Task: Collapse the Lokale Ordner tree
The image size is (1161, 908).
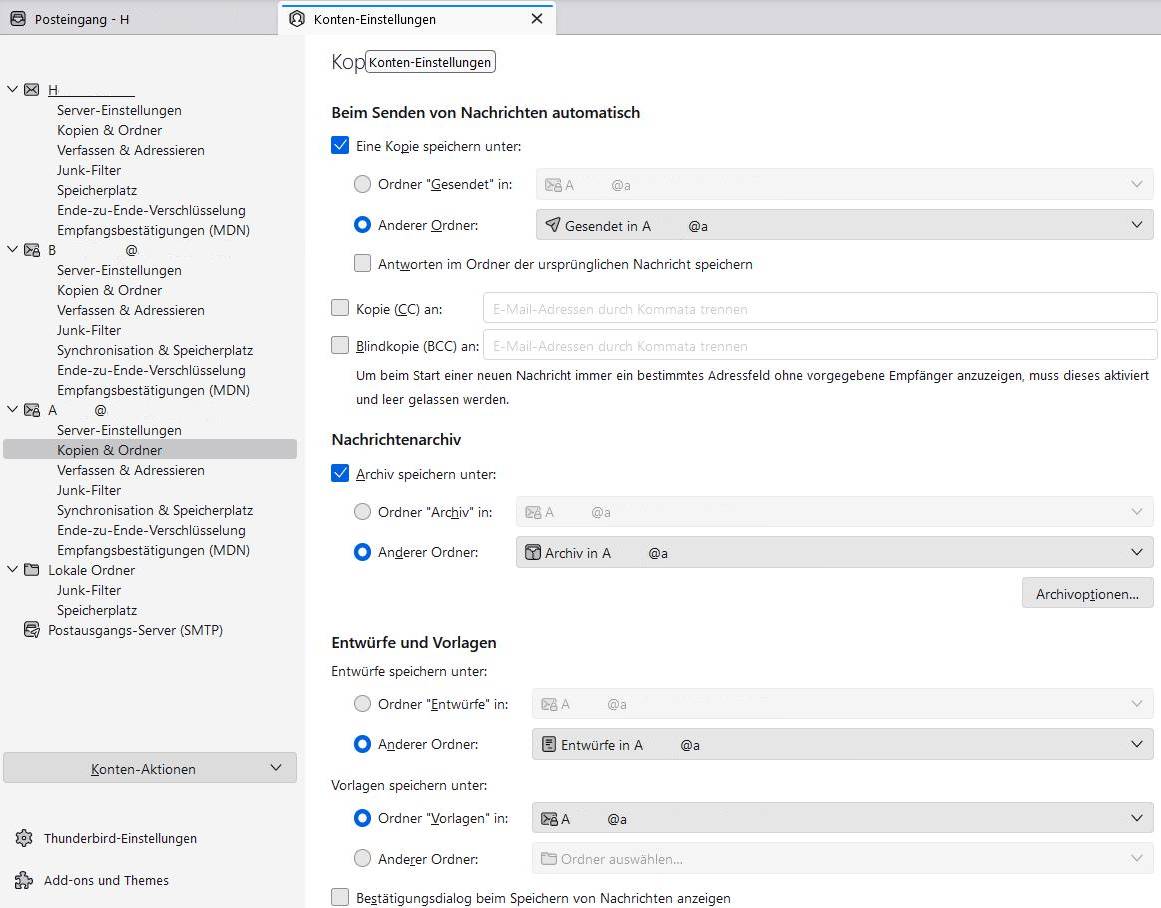Action: (x=13, y=570)
